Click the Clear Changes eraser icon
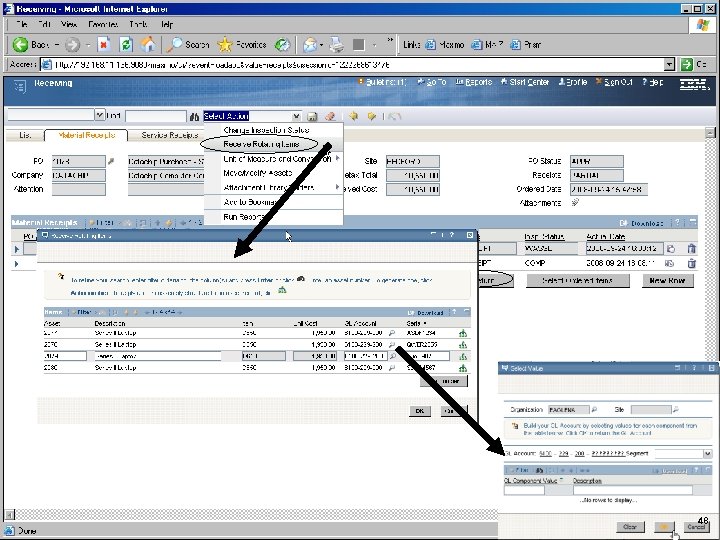Viewport: 720px width, 540px height. [330, 117]
